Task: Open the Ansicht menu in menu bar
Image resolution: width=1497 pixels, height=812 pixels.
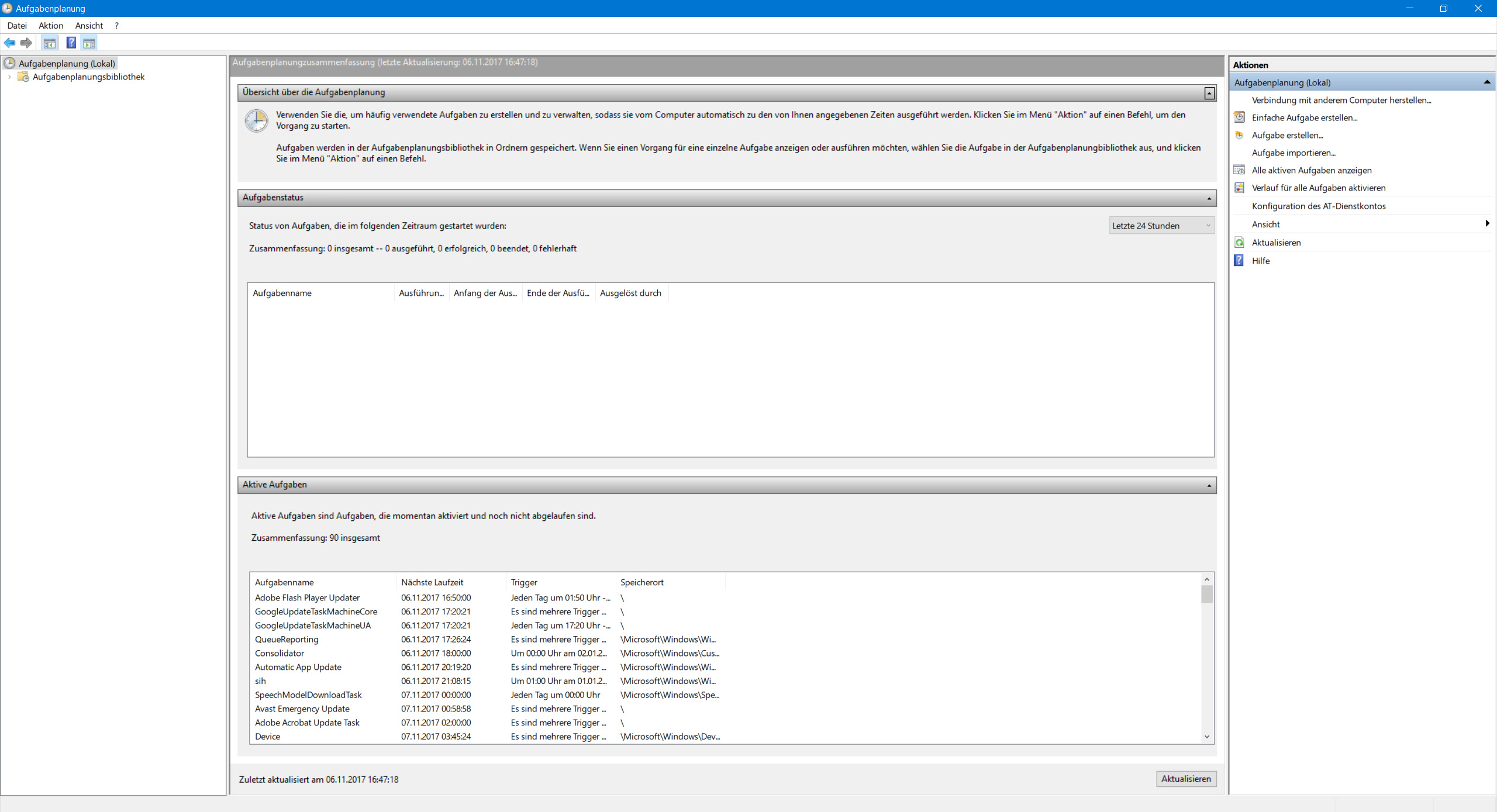Action: click(x=89, y=26)
